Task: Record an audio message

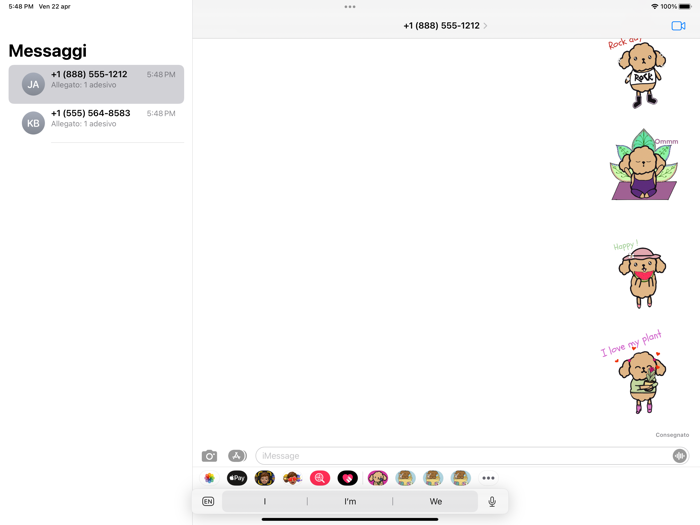Action: click(679, 456)
